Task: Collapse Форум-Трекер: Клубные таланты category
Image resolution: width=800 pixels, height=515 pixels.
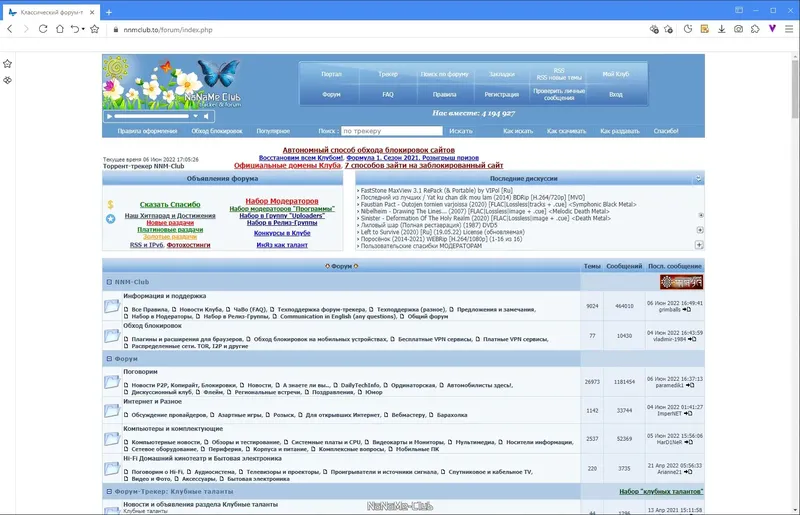Action: (109, 492)
